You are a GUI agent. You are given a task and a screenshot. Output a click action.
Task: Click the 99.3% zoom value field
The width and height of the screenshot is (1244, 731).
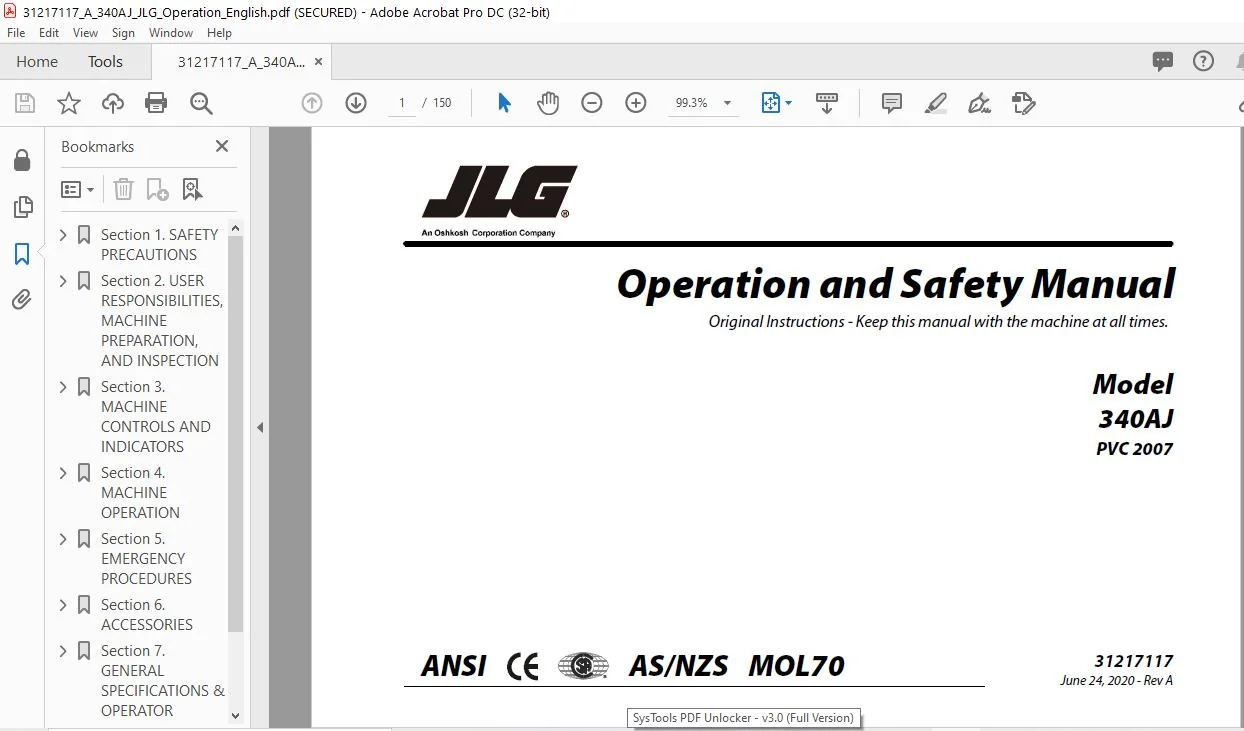tap(692, 103)
